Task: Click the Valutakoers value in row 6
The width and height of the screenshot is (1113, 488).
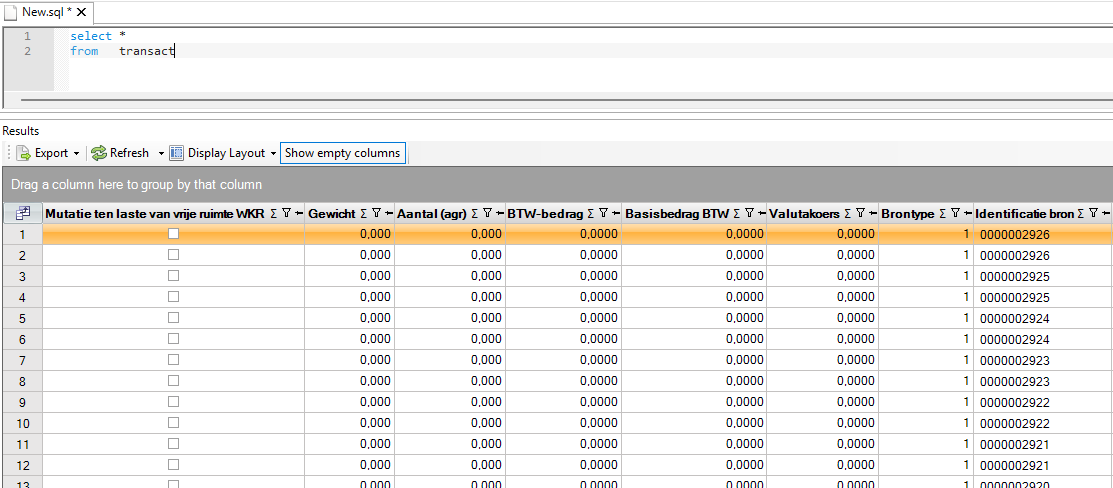Action: 823,339
